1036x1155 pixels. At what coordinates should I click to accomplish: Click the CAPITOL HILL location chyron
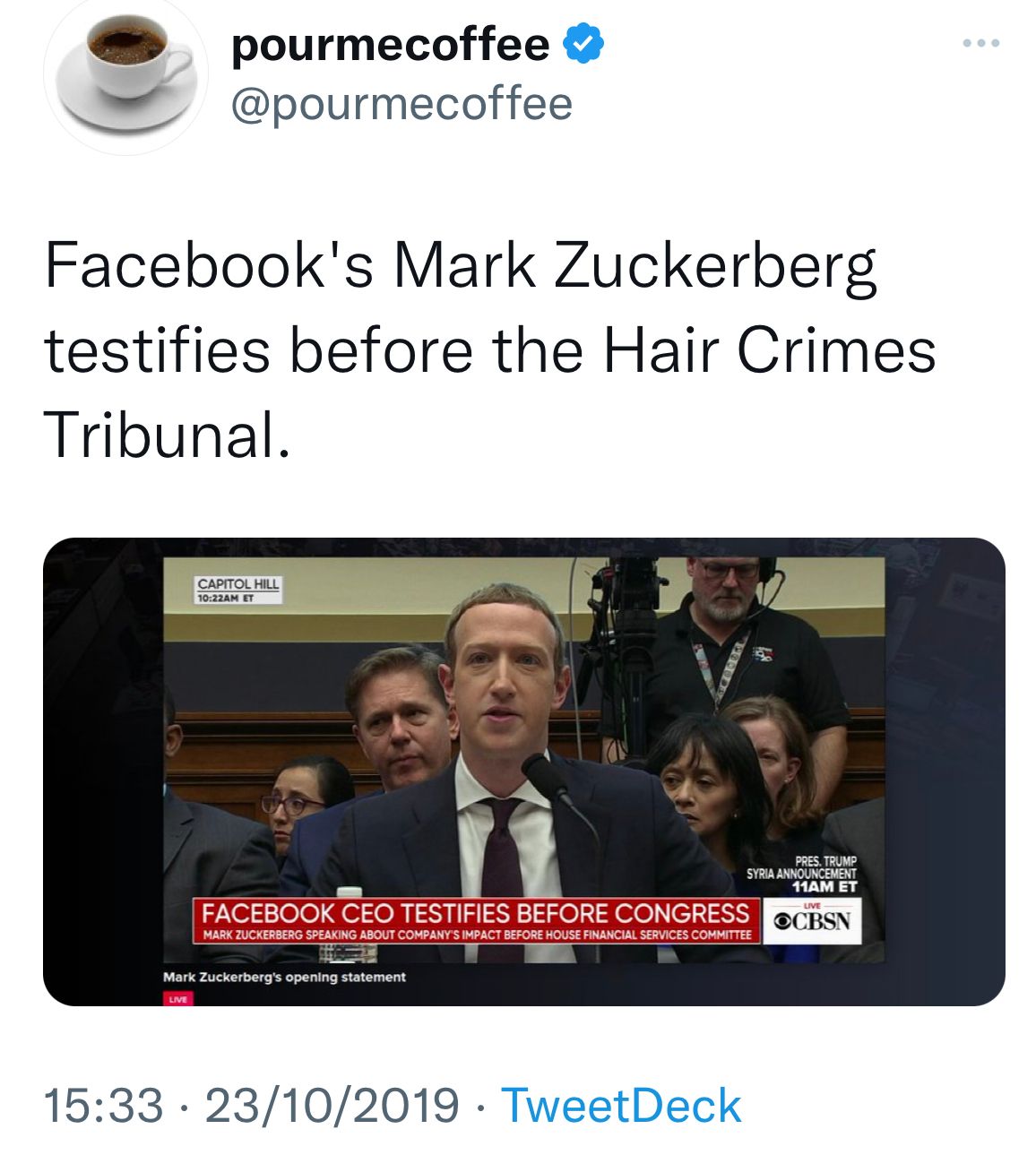click(238, 583)
